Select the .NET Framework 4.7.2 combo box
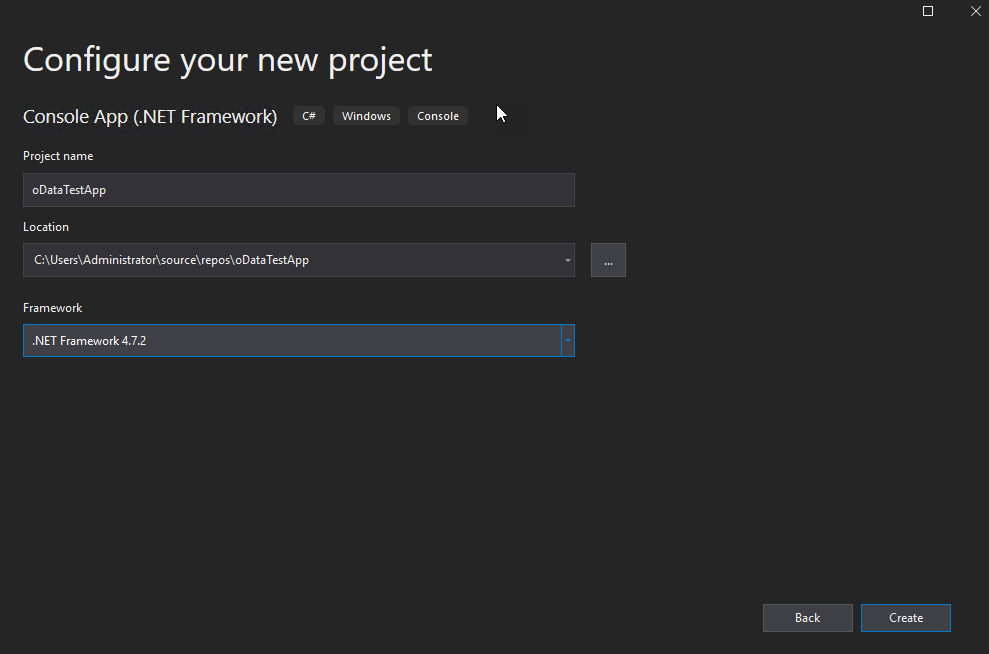Screen dimensions: 989x654 coord(290,341)
